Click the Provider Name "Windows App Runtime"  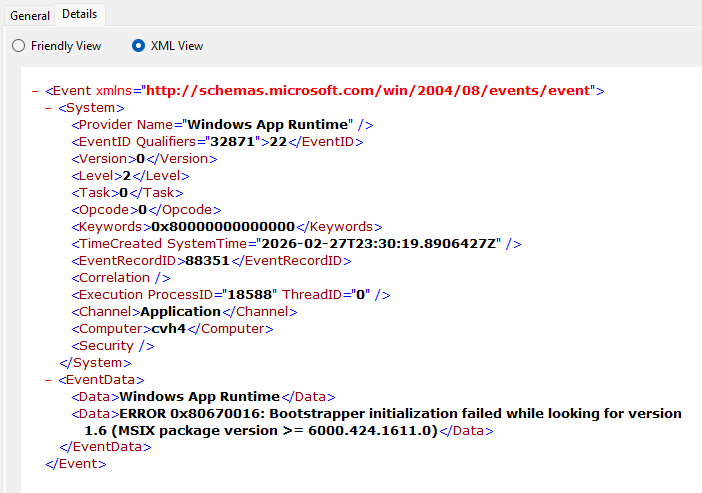(270, 124)
